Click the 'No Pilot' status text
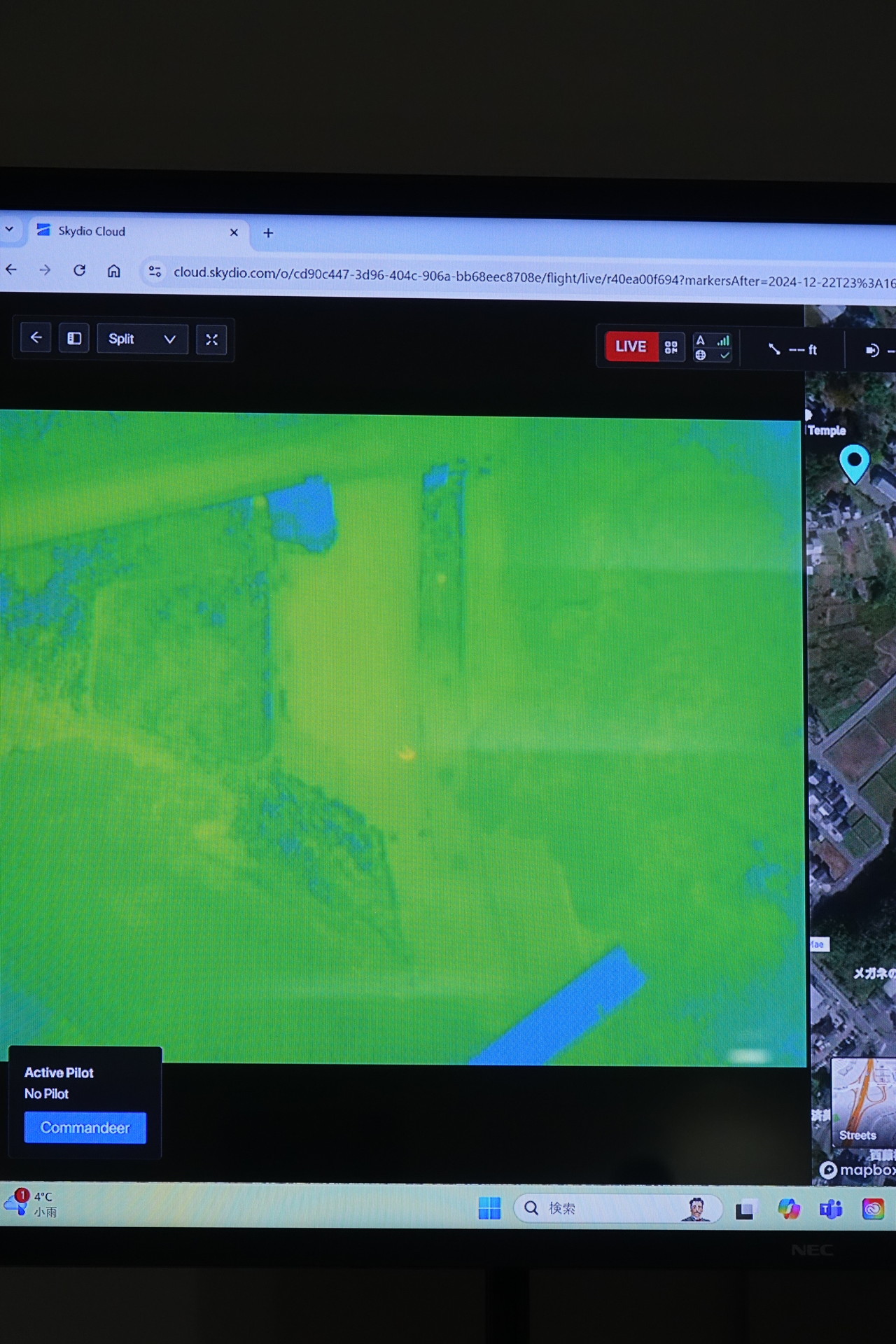 coord(47,1093)
